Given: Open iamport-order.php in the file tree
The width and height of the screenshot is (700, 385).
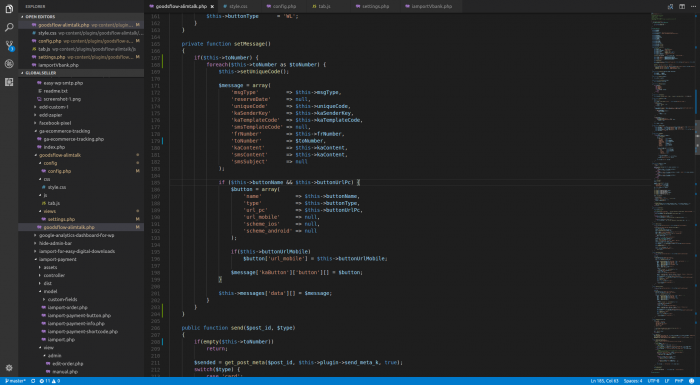Looking at the screenshot, I should 67,308.
